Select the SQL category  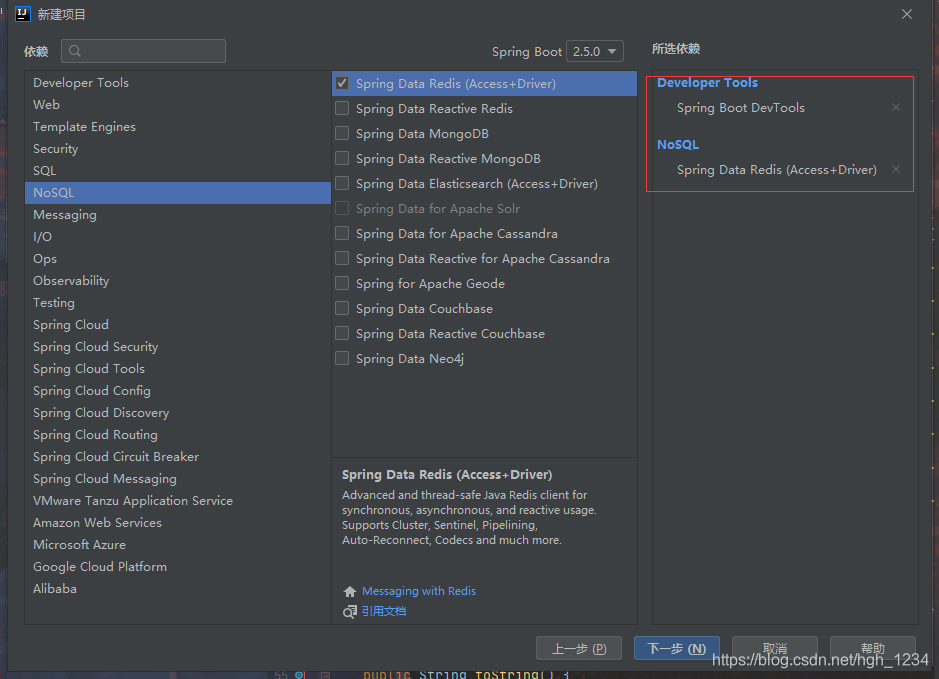(x=178, y=171)
